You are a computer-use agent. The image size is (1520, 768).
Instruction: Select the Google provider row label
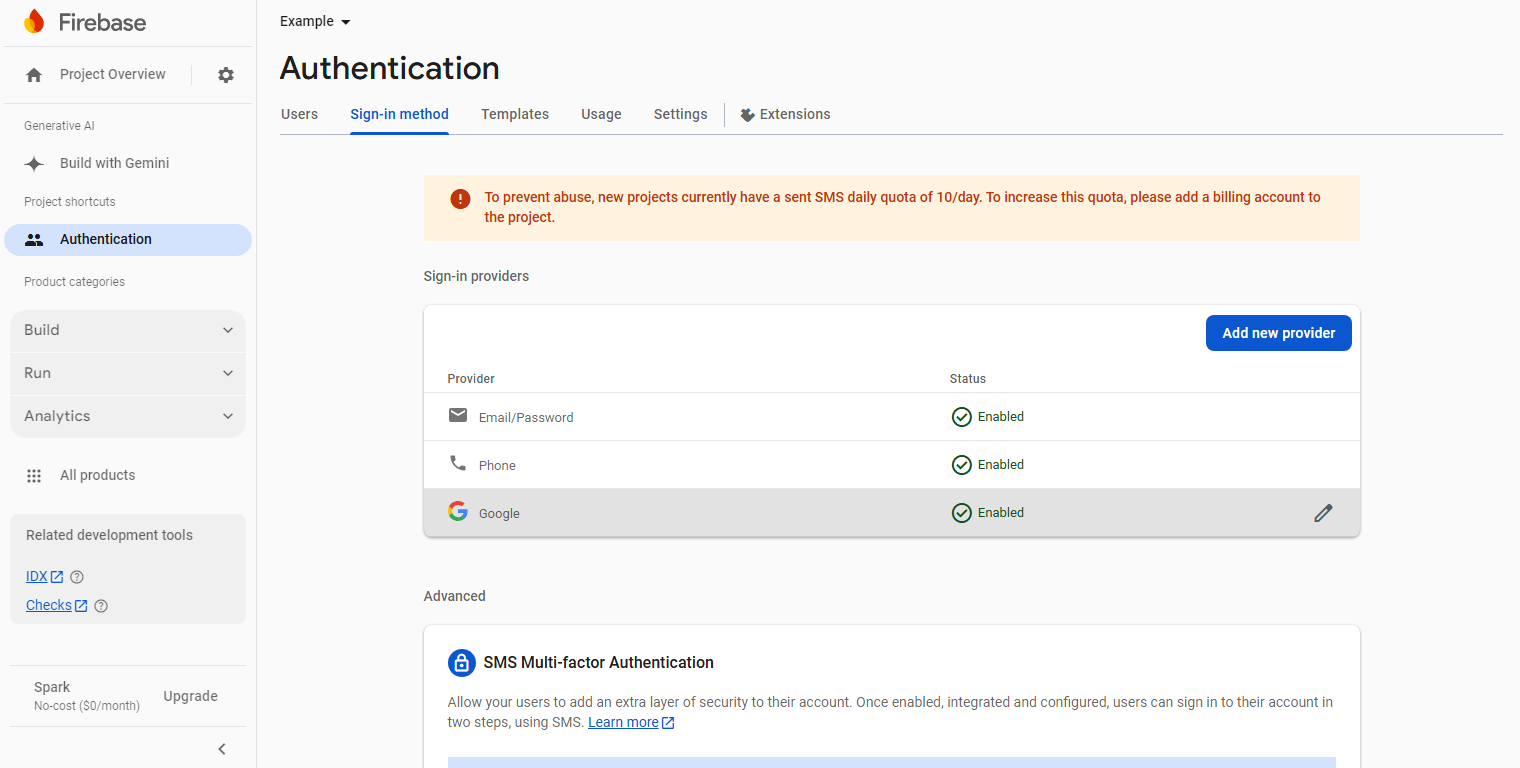point(499,514)
